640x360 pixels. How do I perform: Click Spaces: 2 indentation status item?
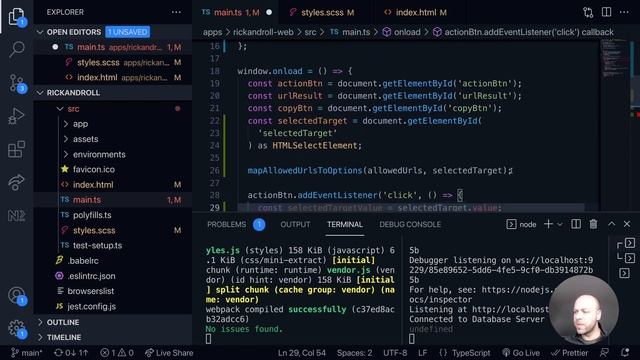354,353
